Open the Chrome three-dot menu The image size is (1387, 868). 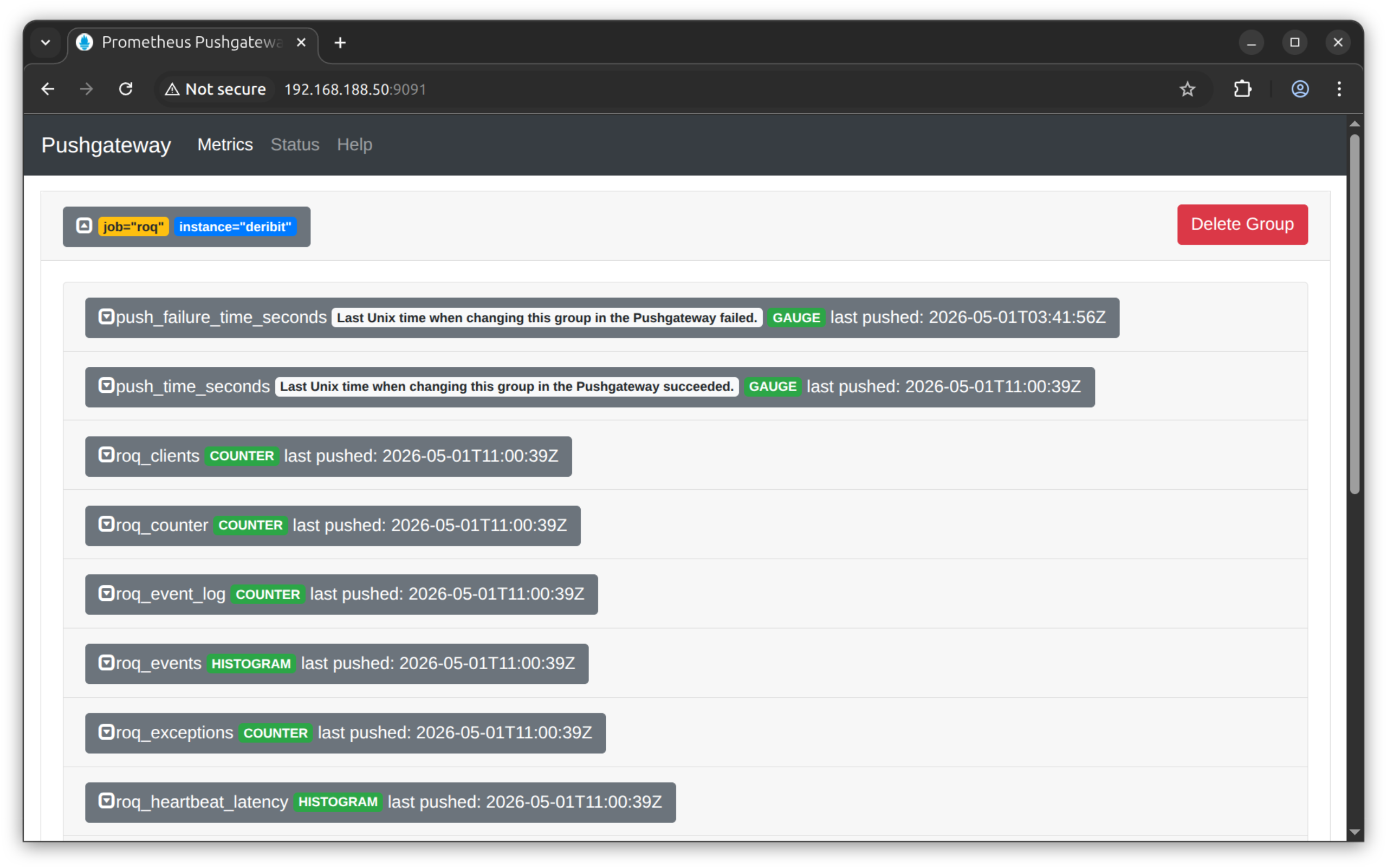(1339, 89)
